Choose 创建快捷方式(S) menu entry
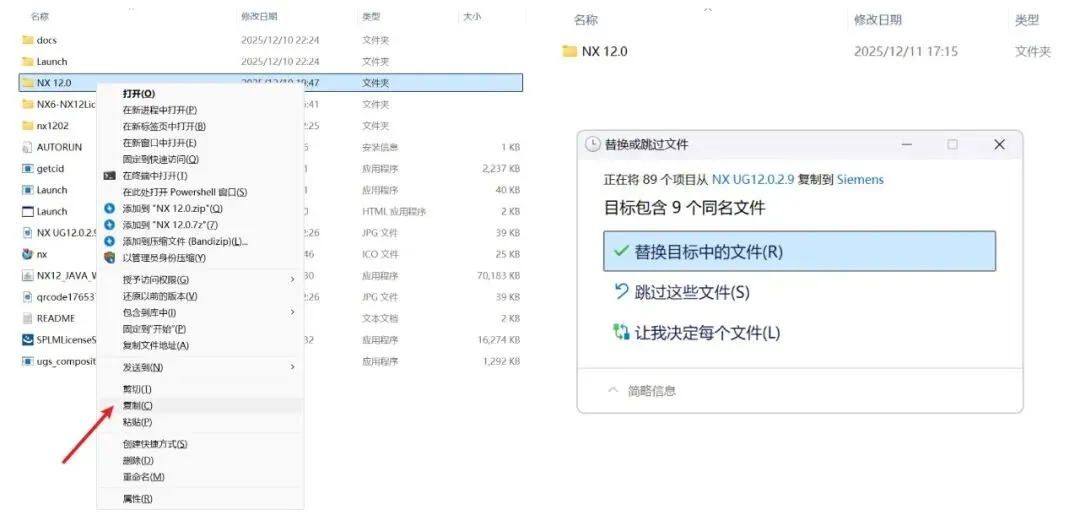The width and height of the screenshot is (1080, 526). (x=155, y=444)
